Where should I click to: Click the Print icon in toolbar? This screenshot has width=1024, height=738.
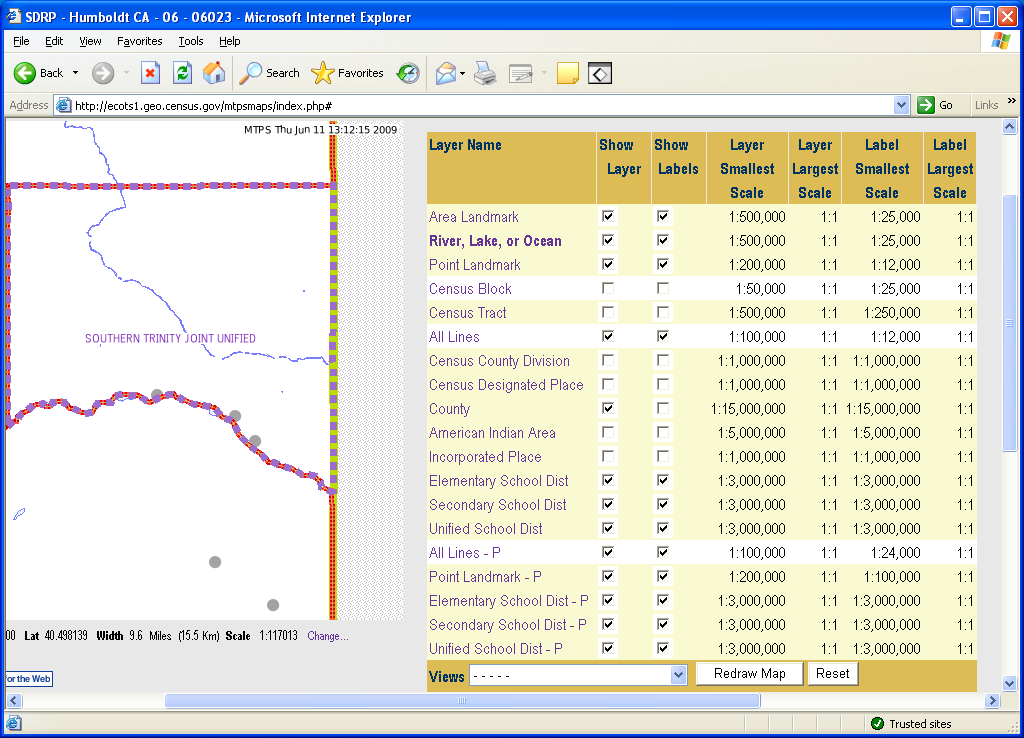point(485,73)
